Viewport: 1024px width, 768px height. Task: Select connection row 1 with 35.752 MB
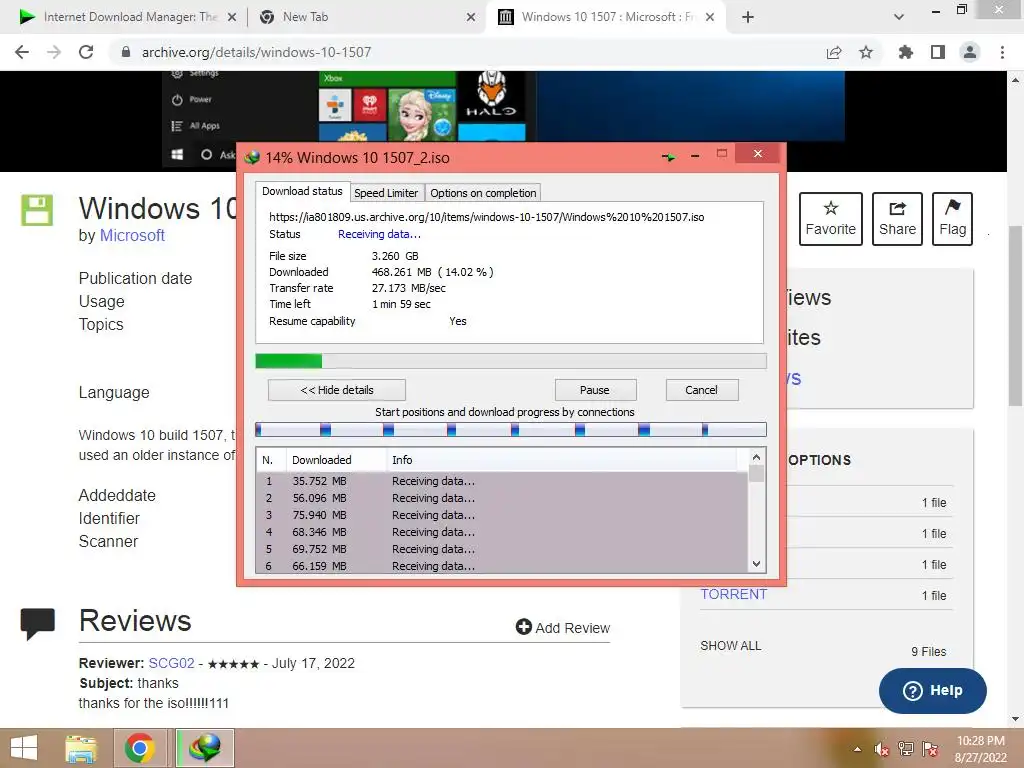pyautogui.click(x=502, y=481)
